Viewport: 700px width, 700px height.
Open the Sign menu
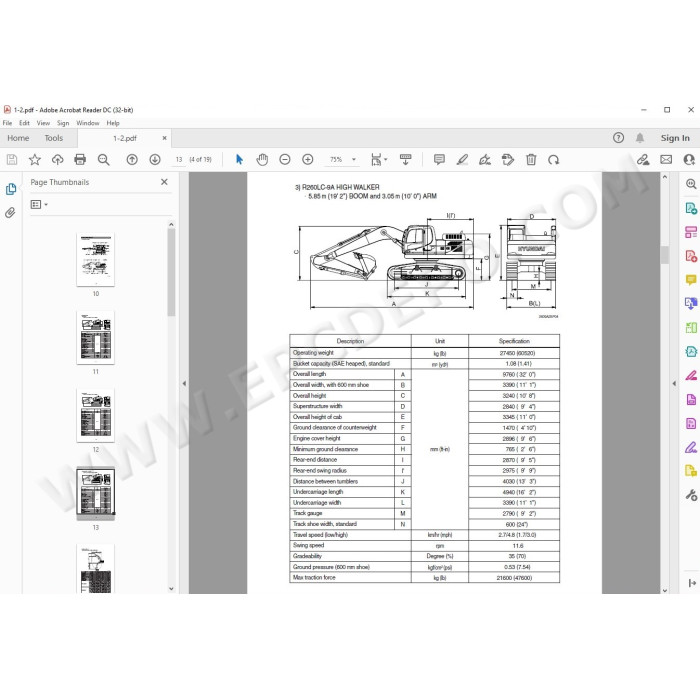pyautogui.click(x=63, y=123)
